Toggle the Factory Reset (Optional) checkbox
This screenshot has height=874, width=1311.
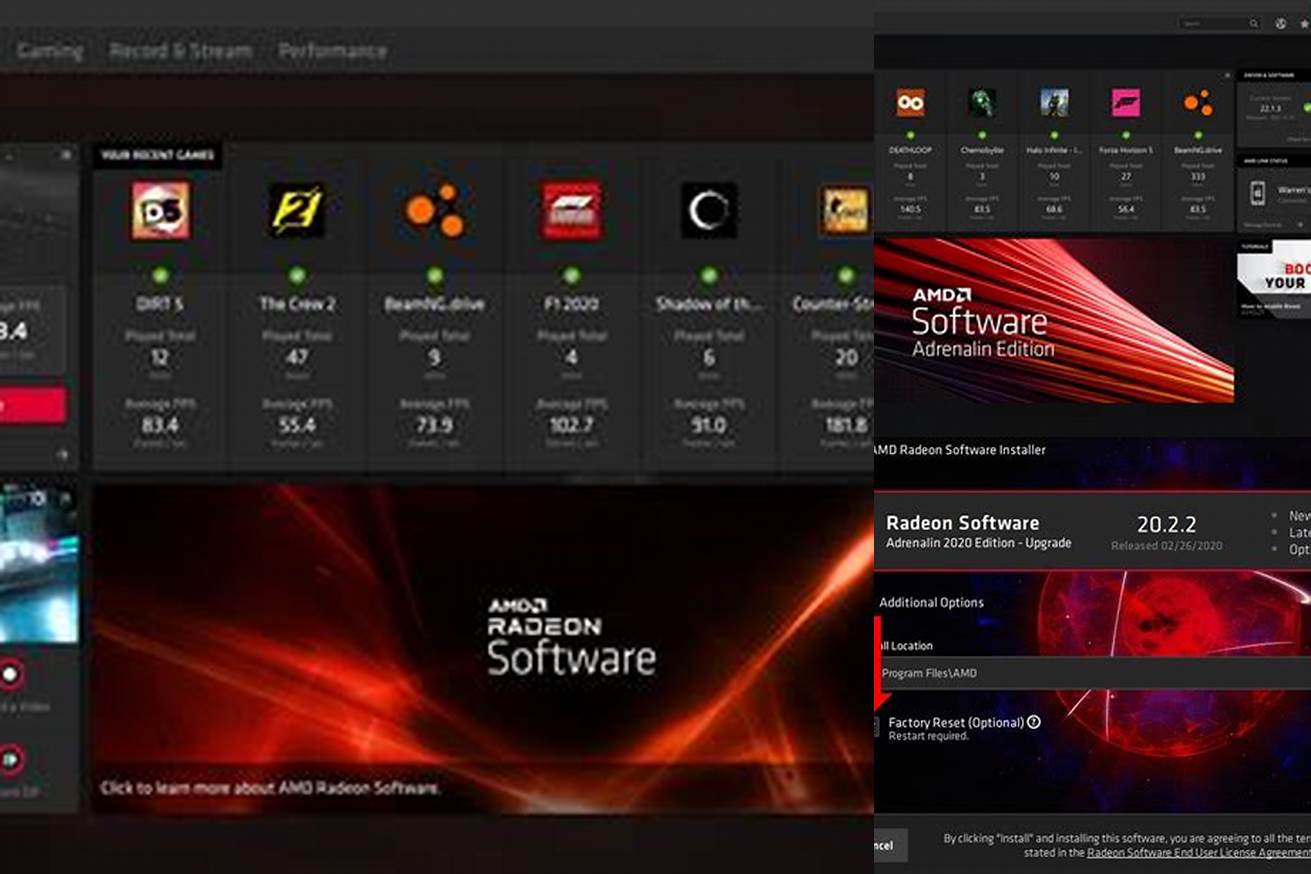point(877,726)
